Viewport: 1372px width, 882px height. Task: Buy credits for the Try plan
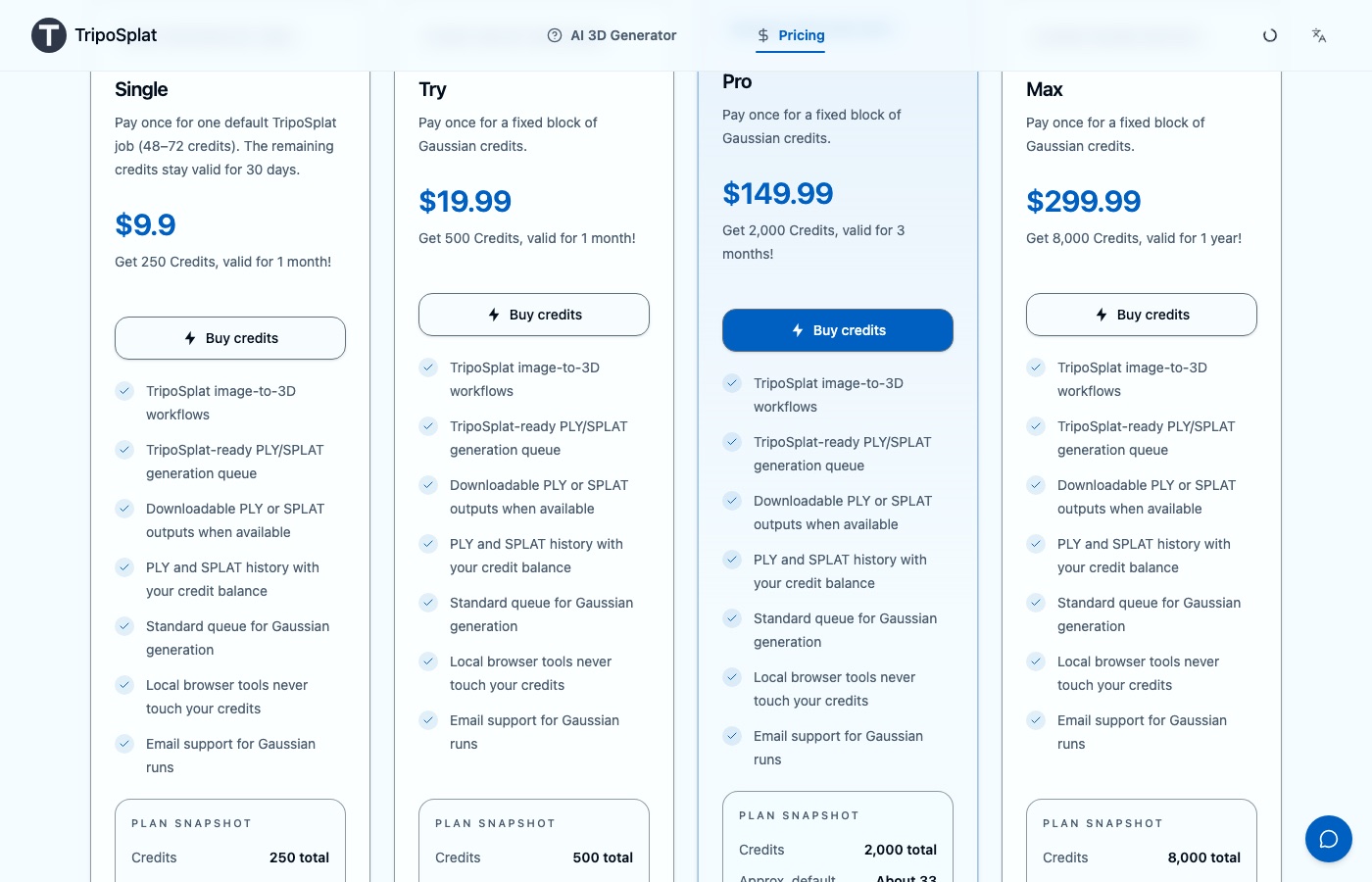[x=534, y=315]
